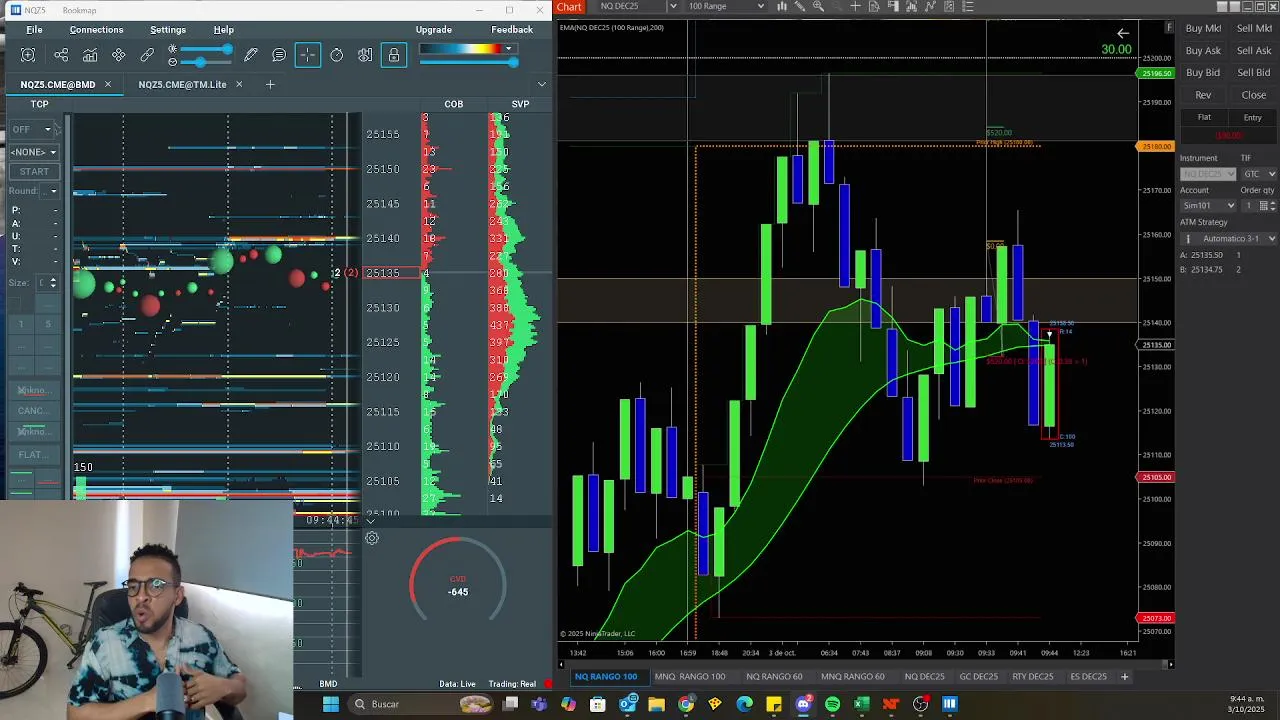Open the <NONE> dropdown in TCP panel
The height and width of the screenshot is (720, 1280).
pos(33,152)
